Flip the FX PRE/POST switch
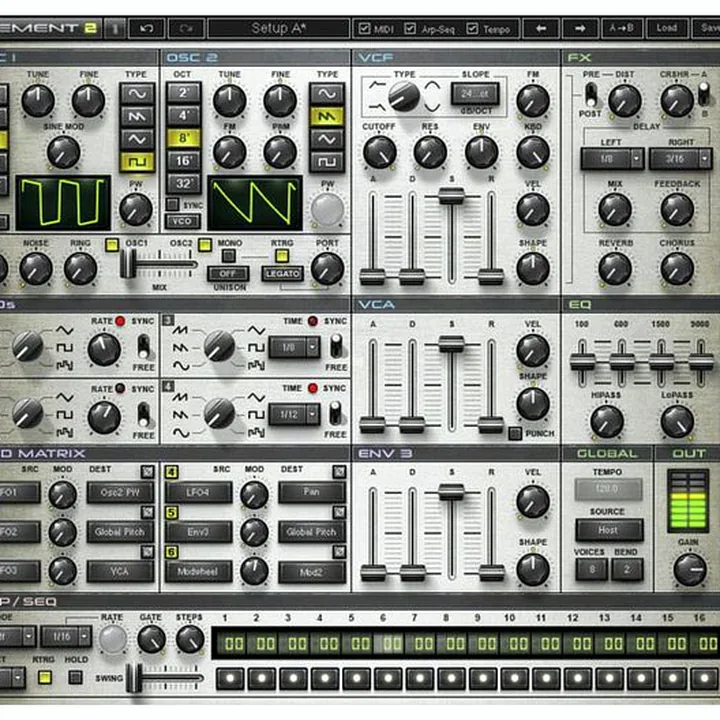Viewport: 720px width, 720px height. 591,95
